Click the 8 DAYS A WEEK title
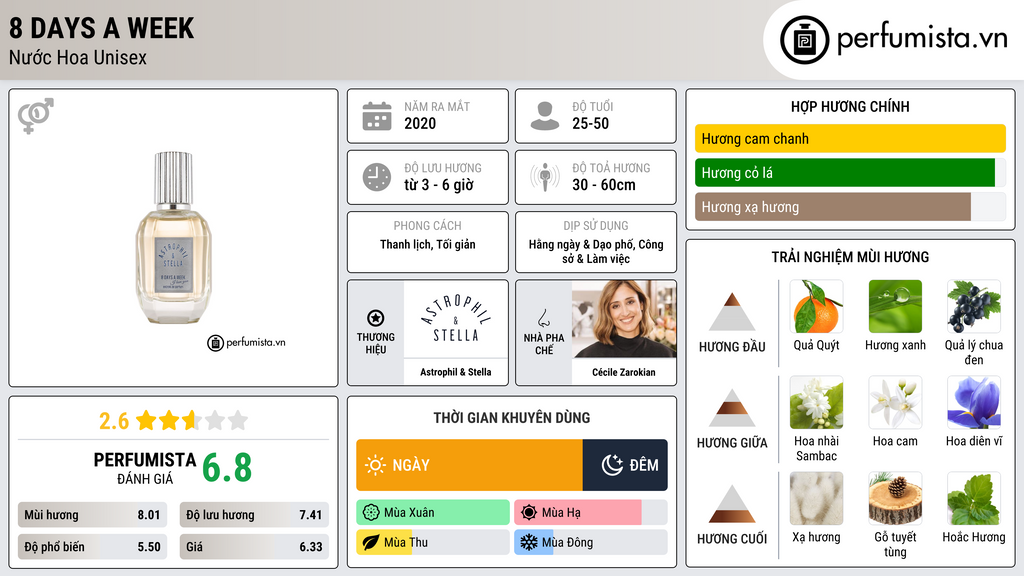The width and height of the screenshot is (1024, 576). [101, 28]
